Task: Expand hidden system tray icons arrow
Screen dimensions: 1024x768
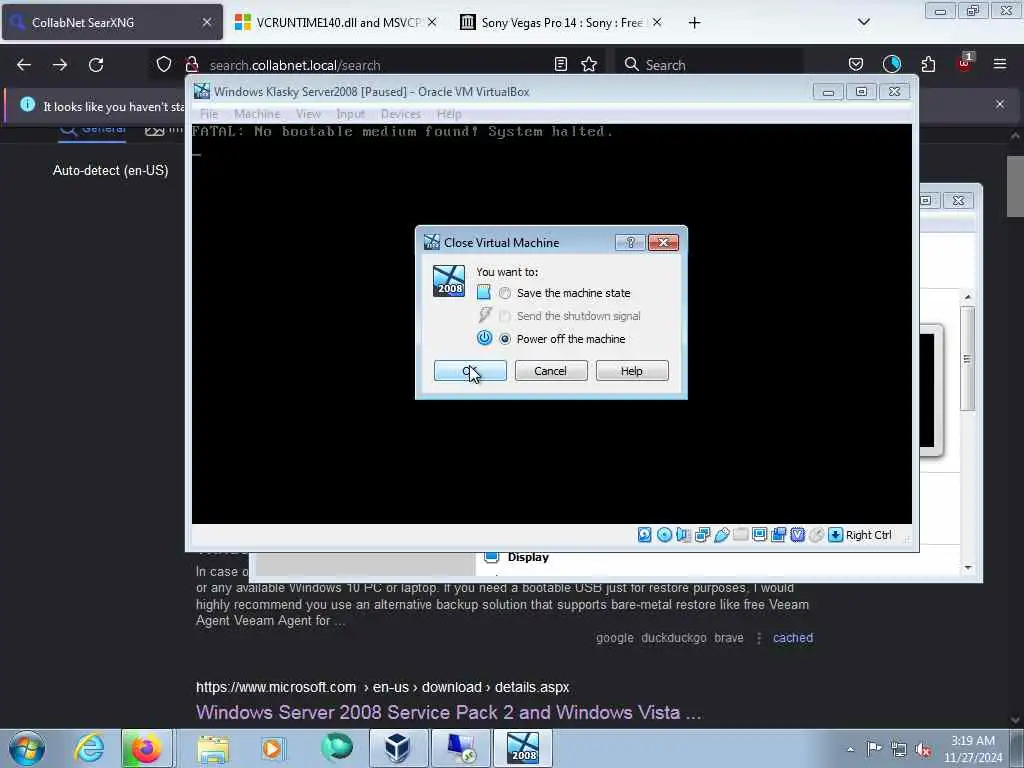Action: click(850, 749)
